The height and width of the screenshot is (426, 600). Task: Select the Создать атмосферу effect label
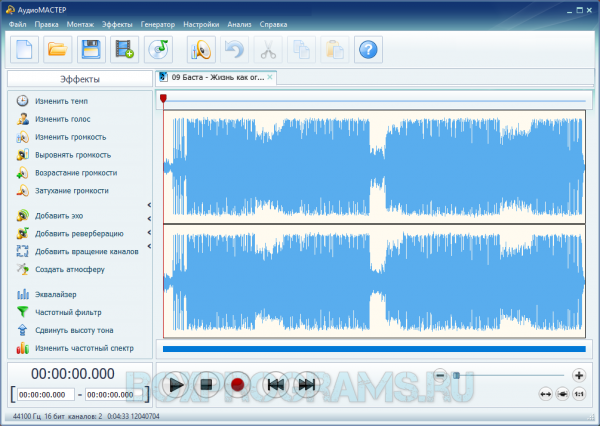70,269
